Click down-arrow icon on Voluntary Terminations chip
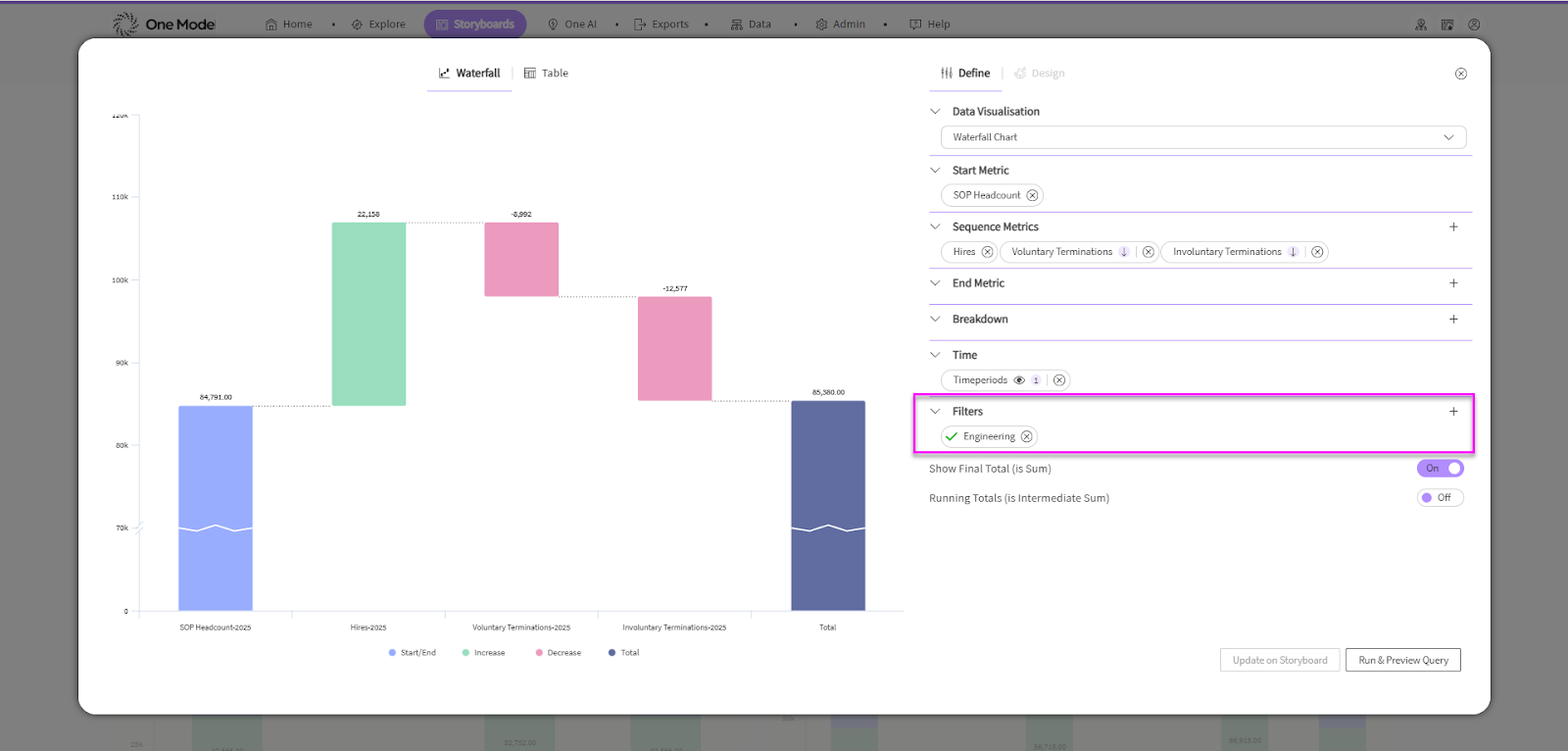 (1124, 252)
